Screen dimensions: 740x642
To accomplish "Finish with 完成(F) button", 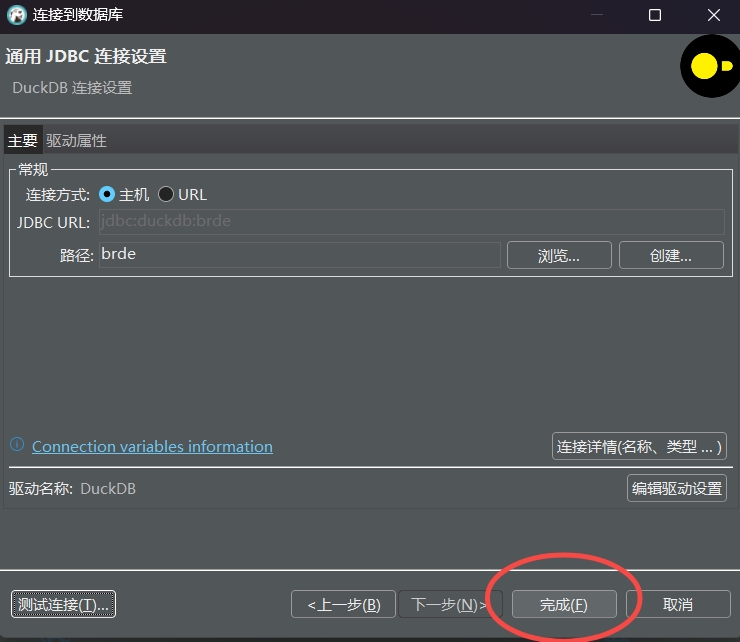I will (564, 604).
